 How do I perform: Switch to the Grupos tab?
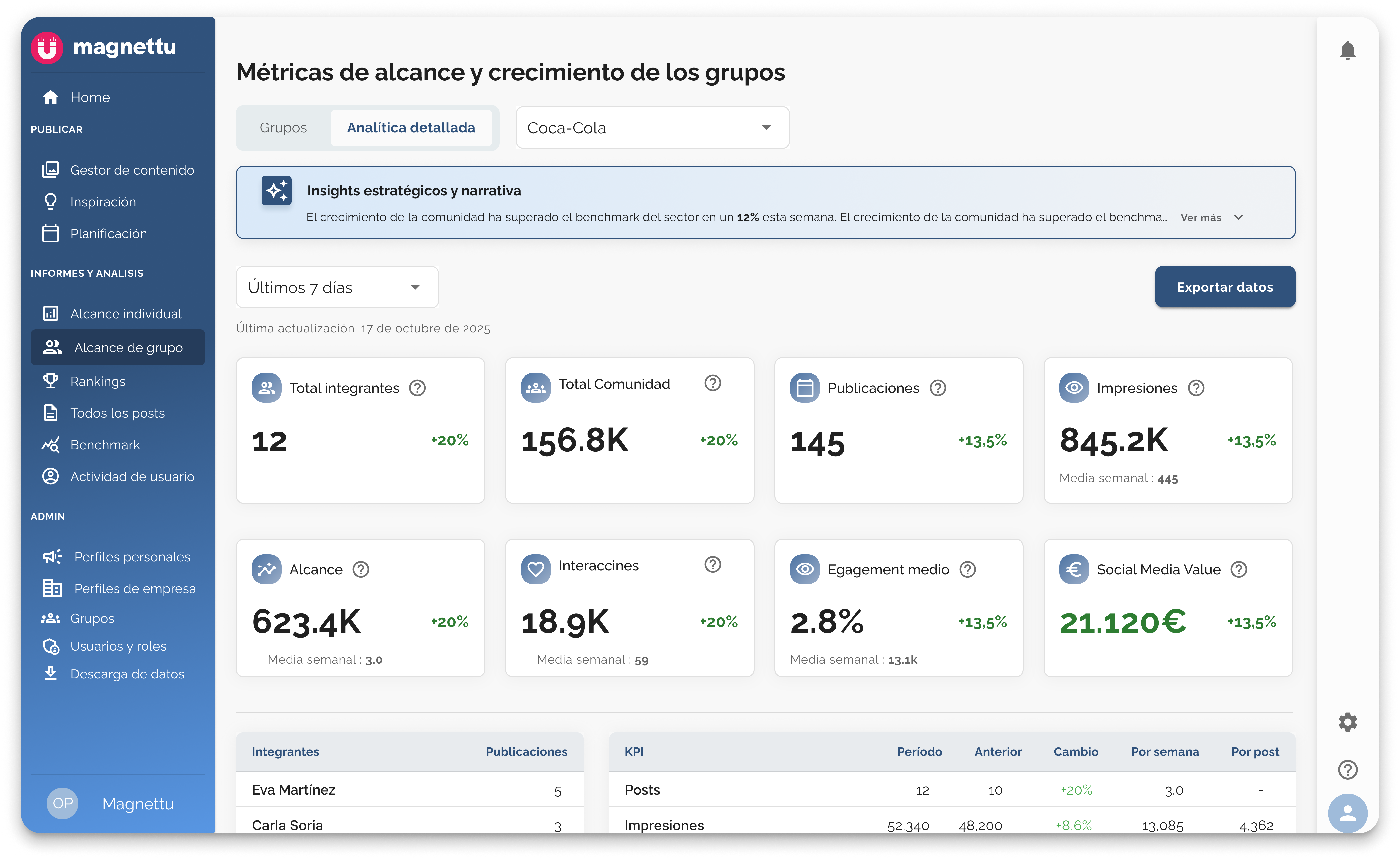pos(283,128)
